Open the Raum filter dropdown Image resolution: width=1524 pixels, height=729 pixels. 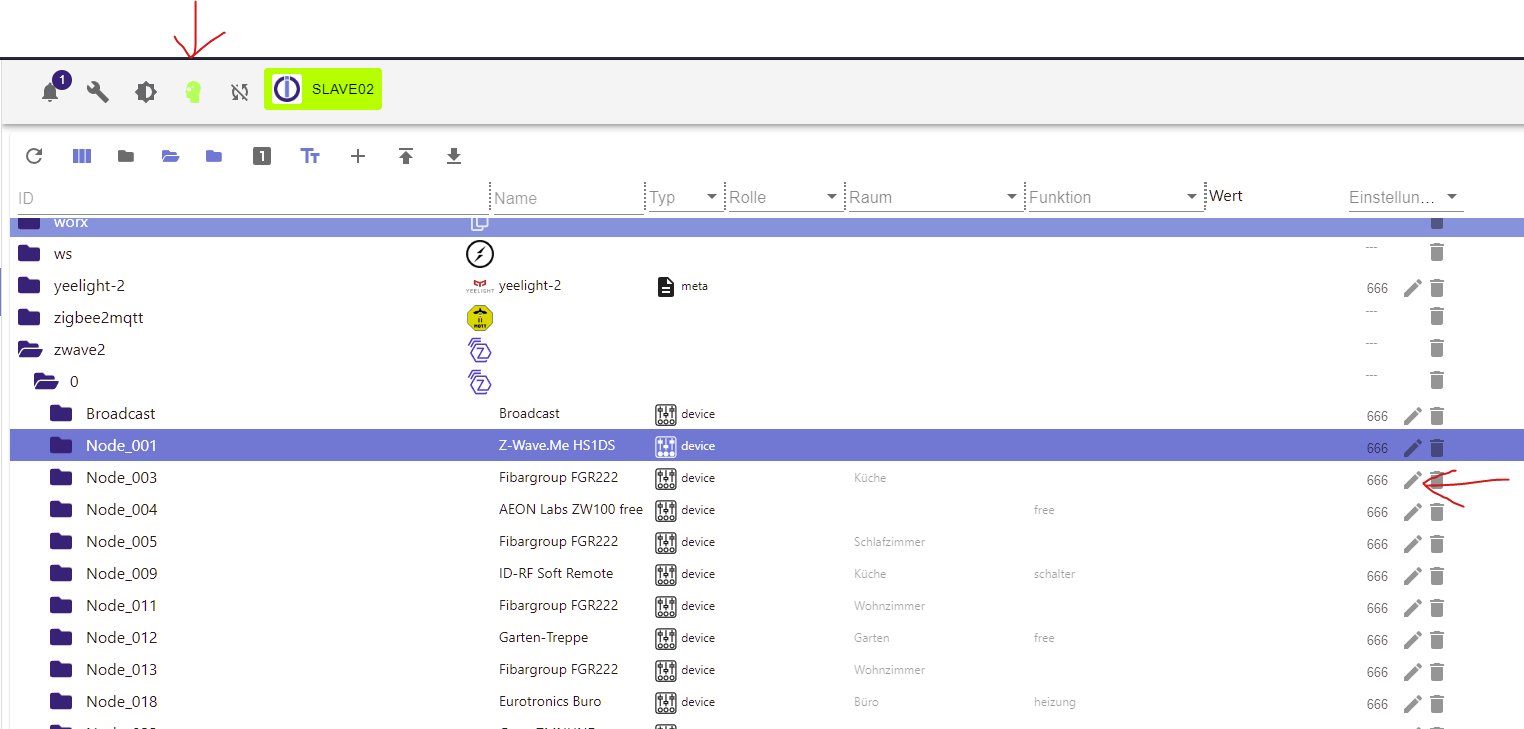click(934, 197)
